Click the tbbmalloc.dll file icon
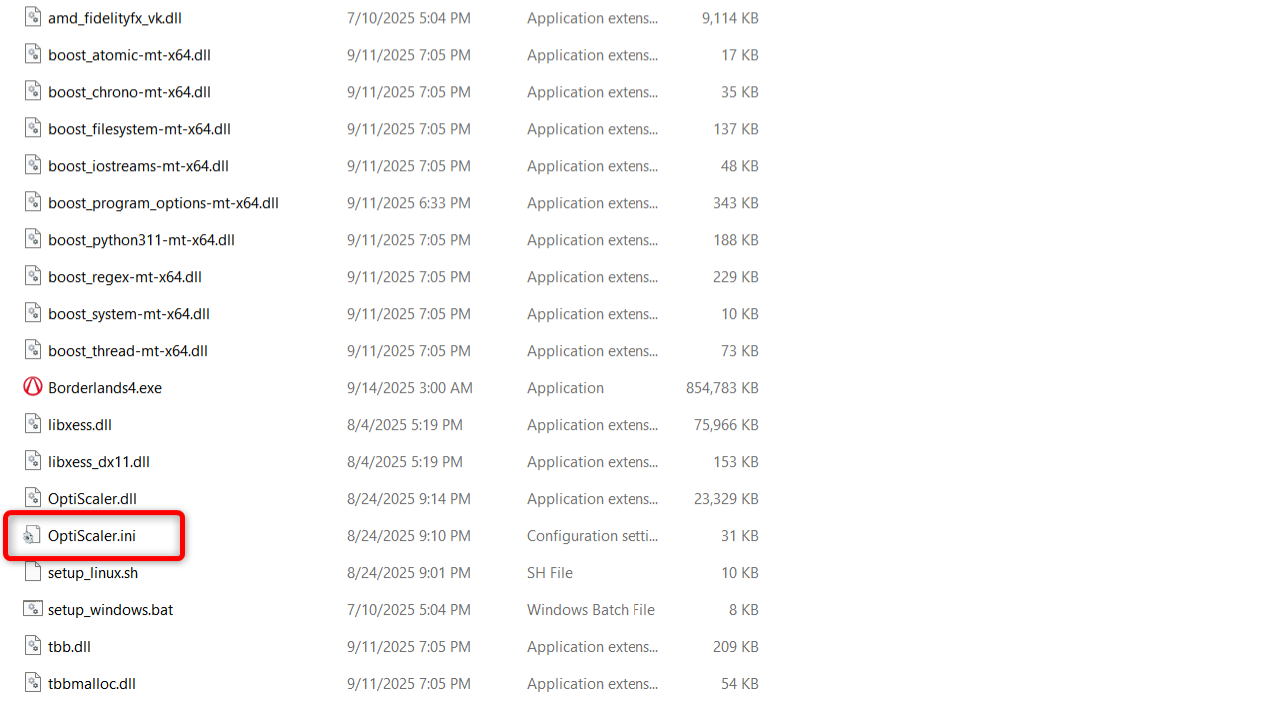Screen dimensions: 1270x714 click(x=32, y=684)
